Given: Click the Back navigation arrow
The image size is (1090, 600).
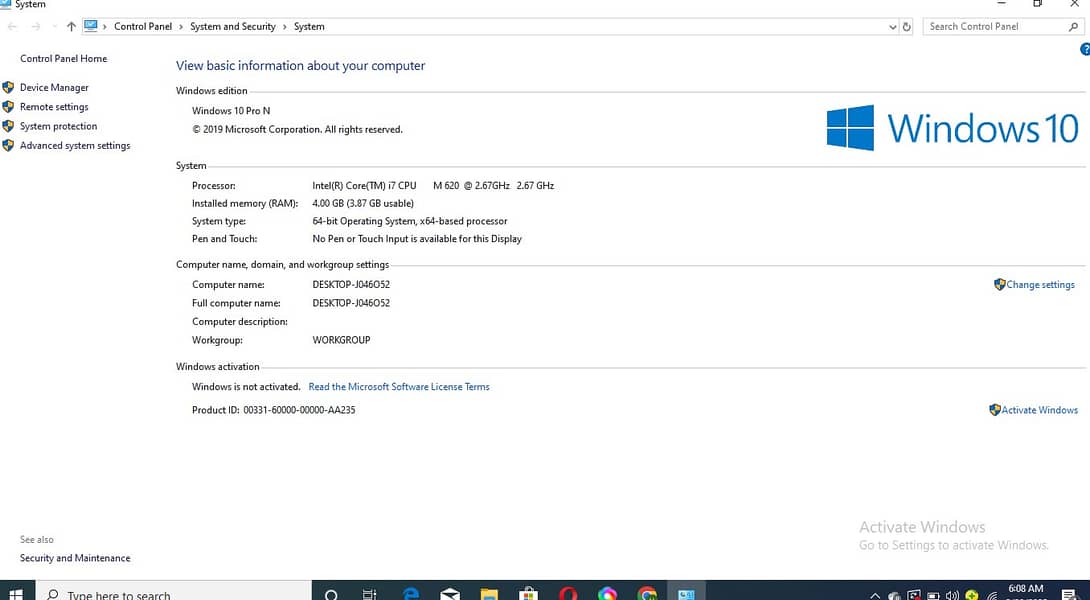Looking at the screenshot, I should pyautogui.click(x=12, y=26).
